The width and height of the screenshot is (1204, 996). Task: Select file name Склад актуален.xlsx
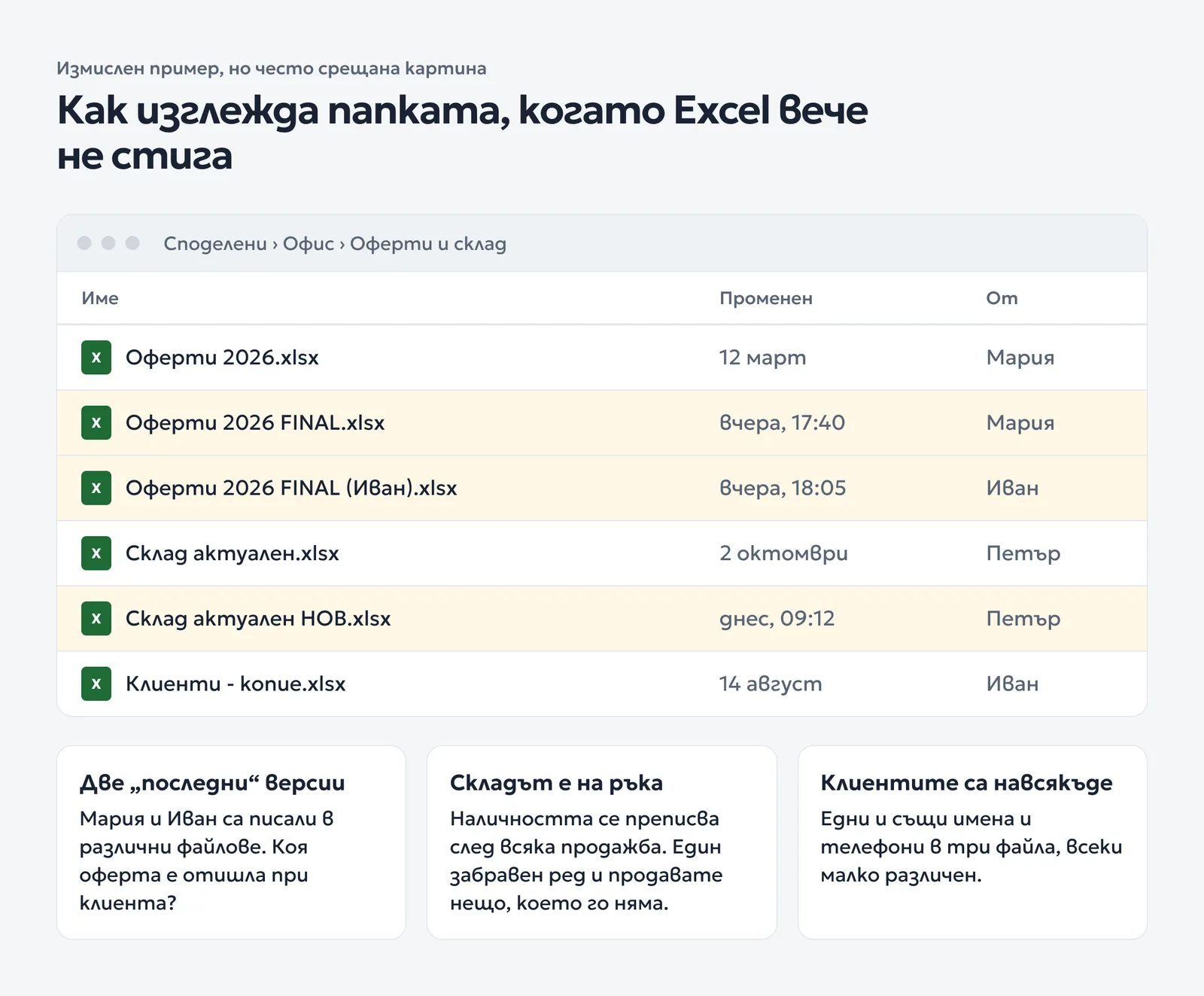click(x=232, y=553)
